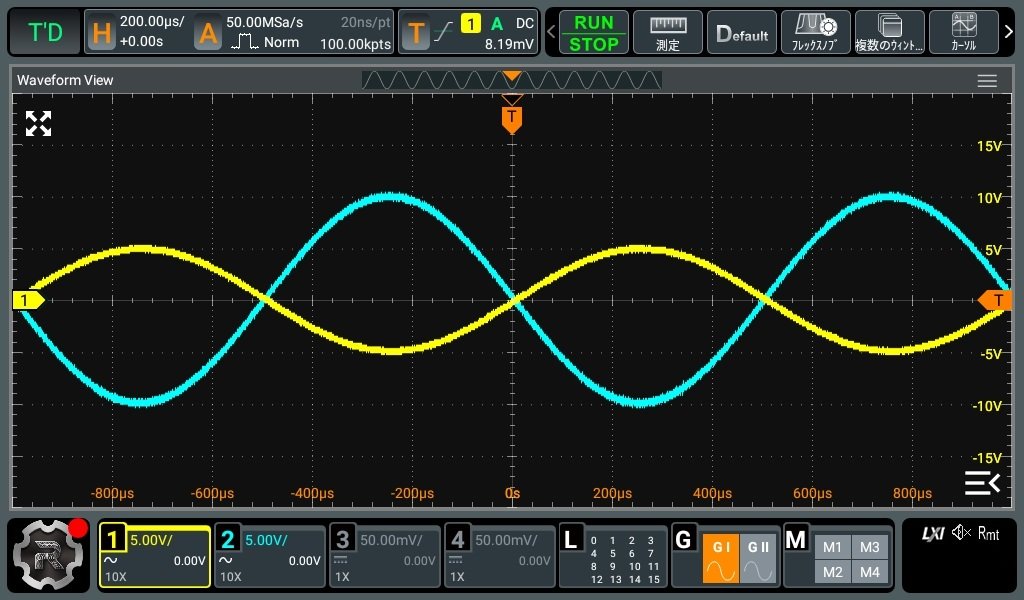Enable math channel M2
This screenshot has width=1024, height=600.
(x=833, y=572)
